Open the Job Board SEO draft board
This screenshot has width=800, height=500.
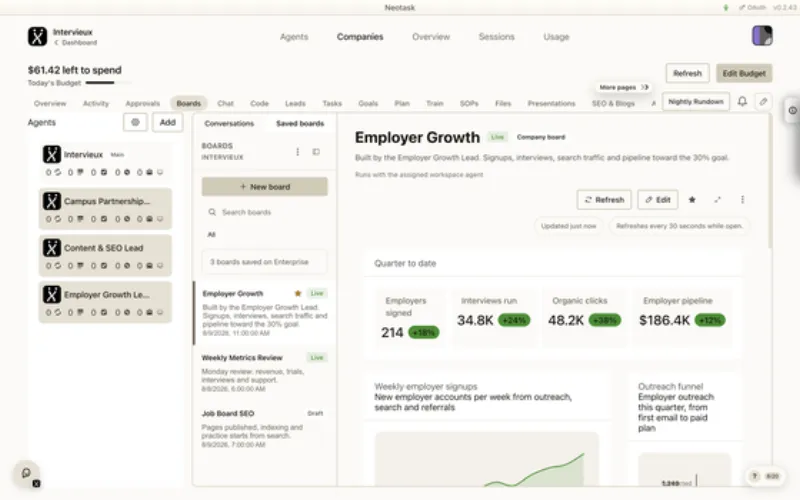264,429
